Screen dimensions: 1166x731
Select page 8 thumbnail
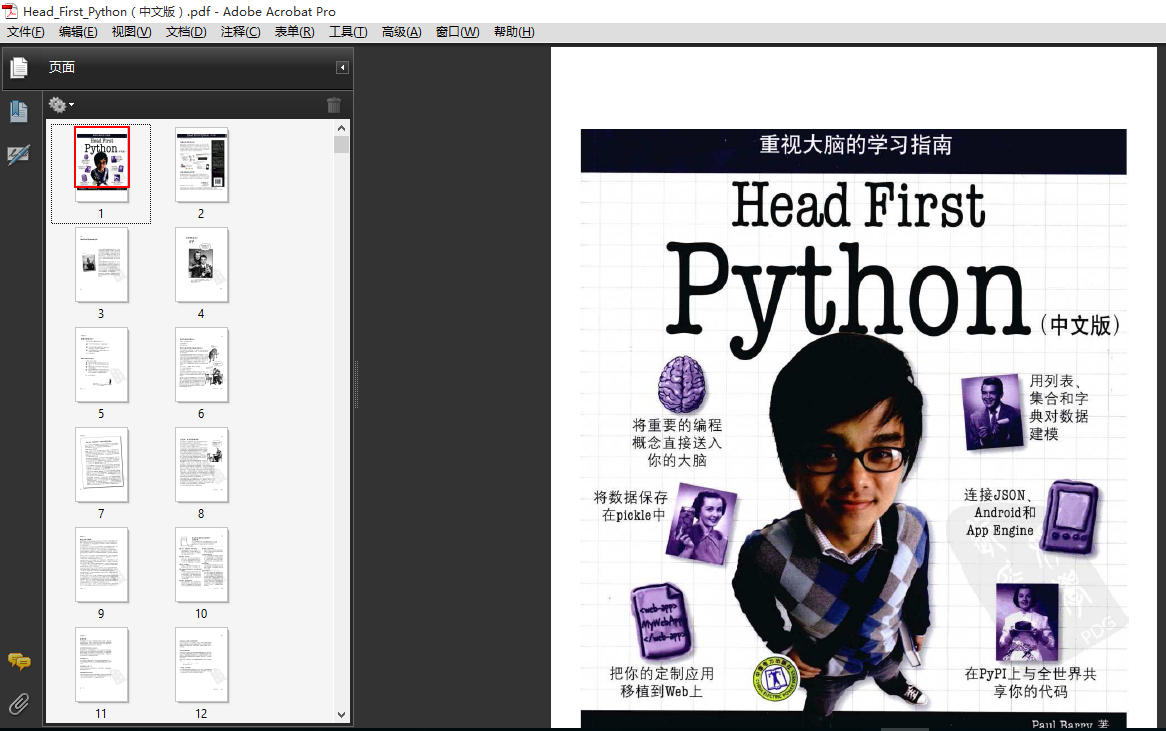point(202,464)
